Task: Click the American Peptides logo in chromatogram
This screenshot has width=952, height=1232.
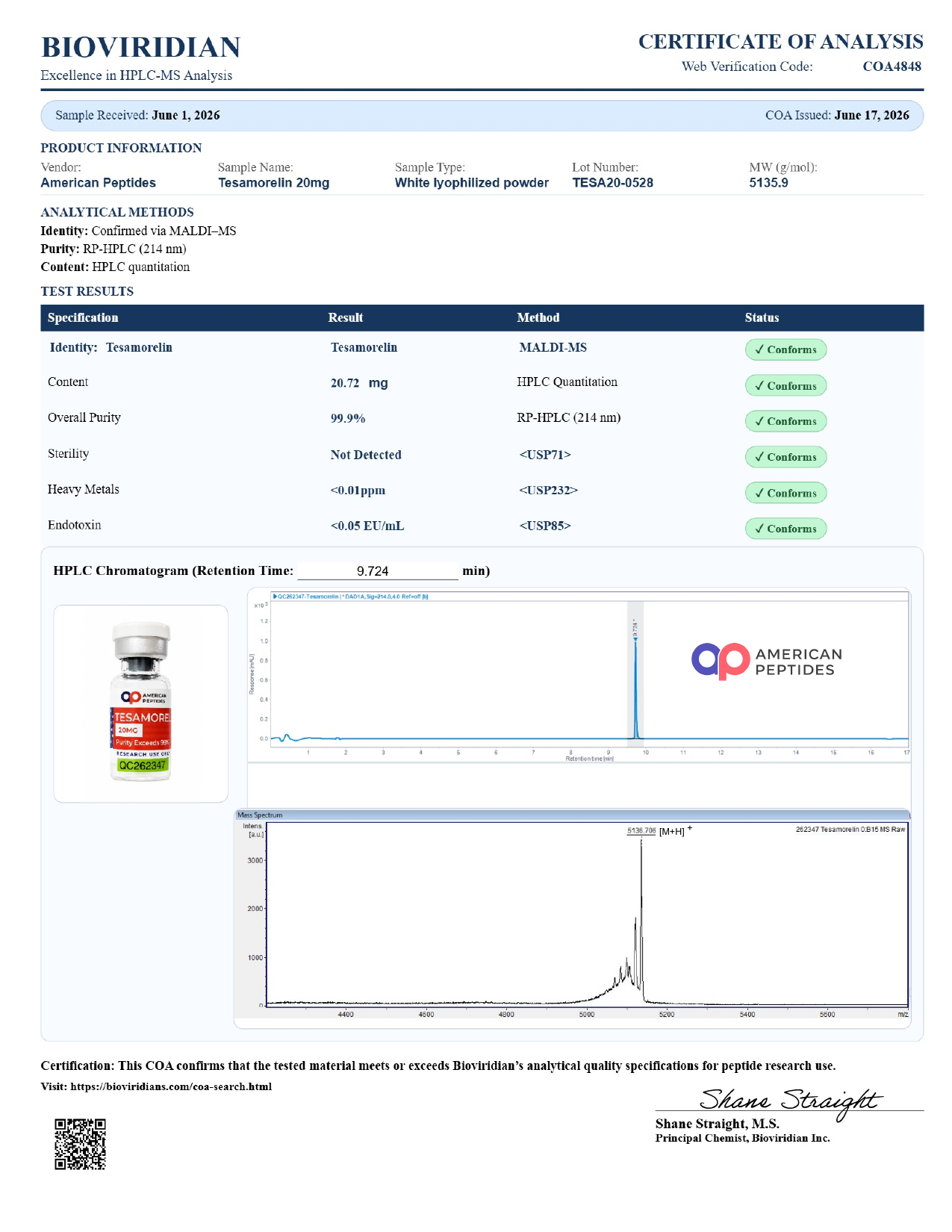Action: pos(767,662)
